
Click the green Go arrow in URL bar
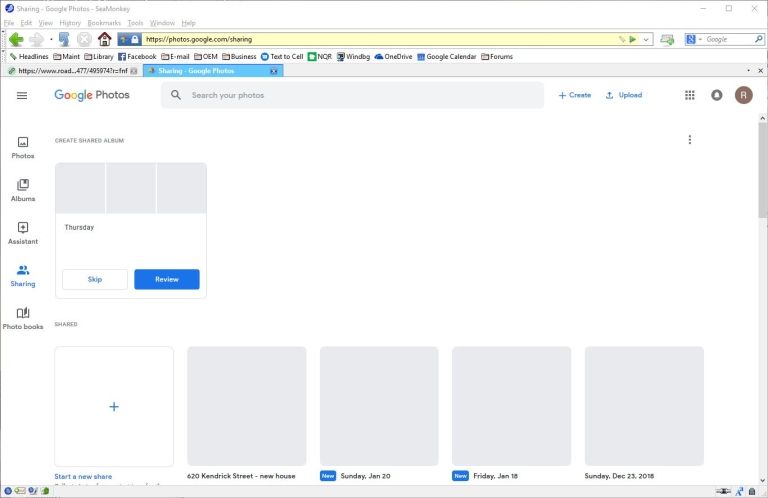[633, 39]
